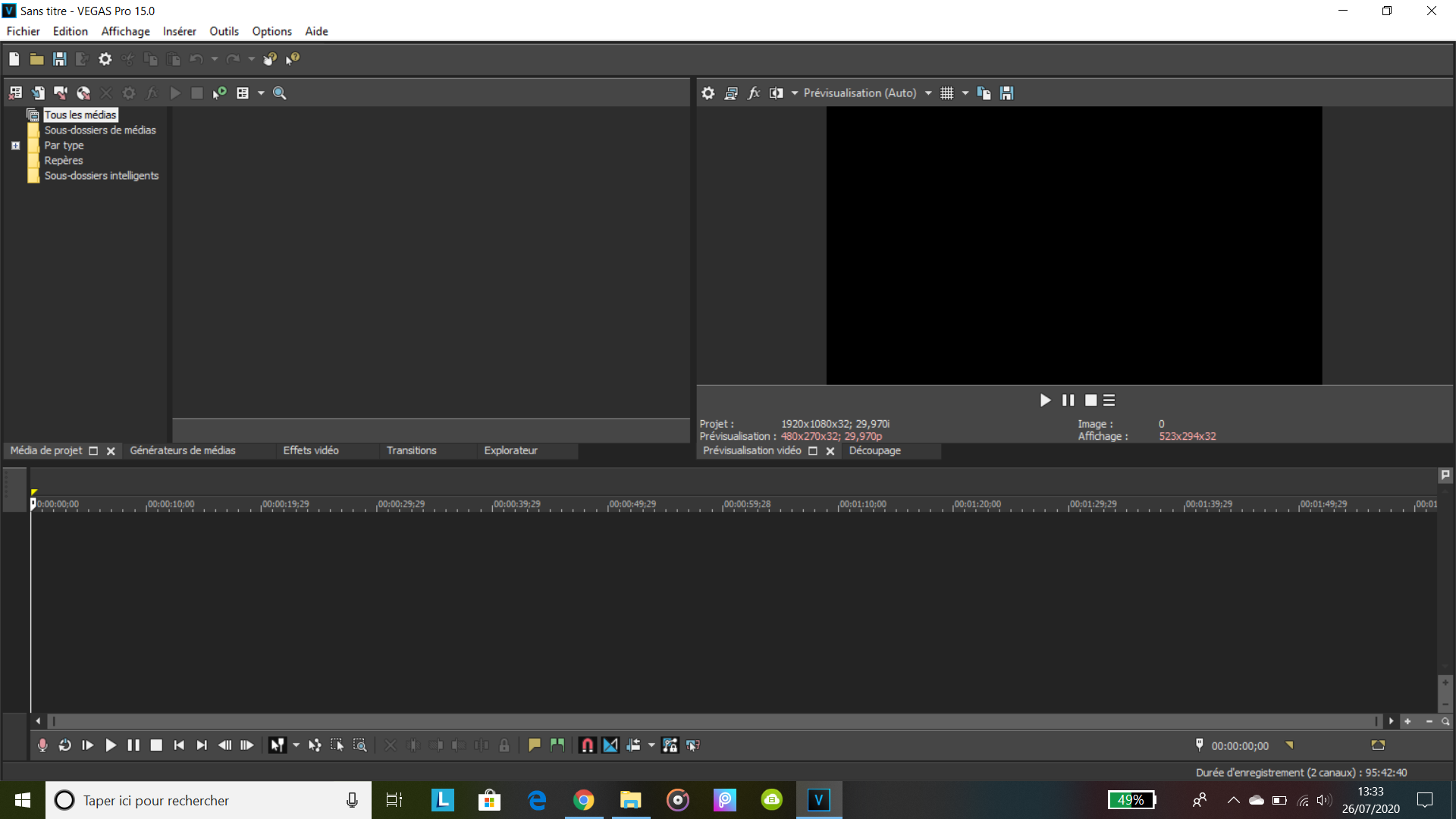
Task: Toggle preview on external monitor
Action: [731, 93]
